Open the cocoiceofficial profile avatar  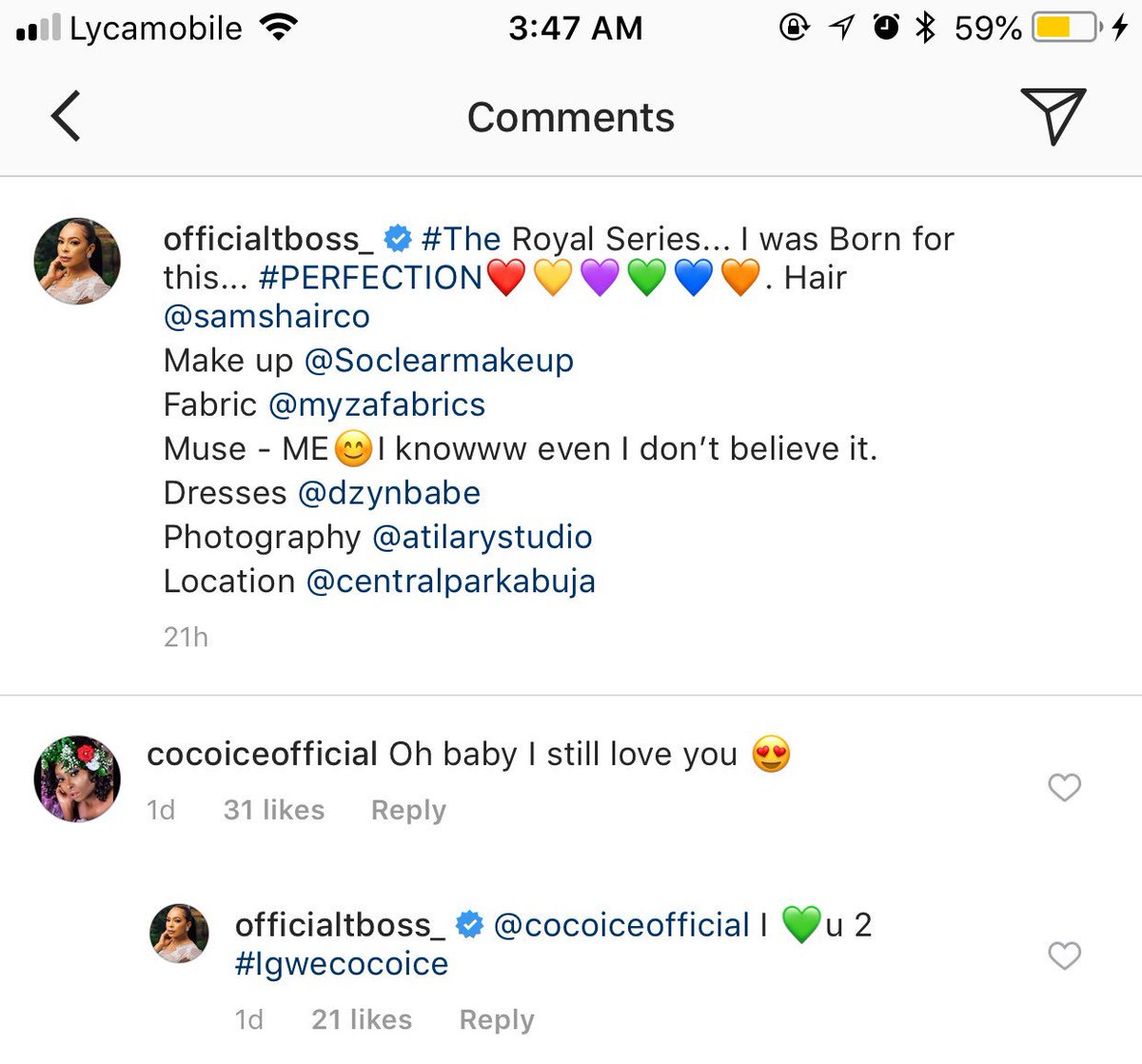click(77, 778)
